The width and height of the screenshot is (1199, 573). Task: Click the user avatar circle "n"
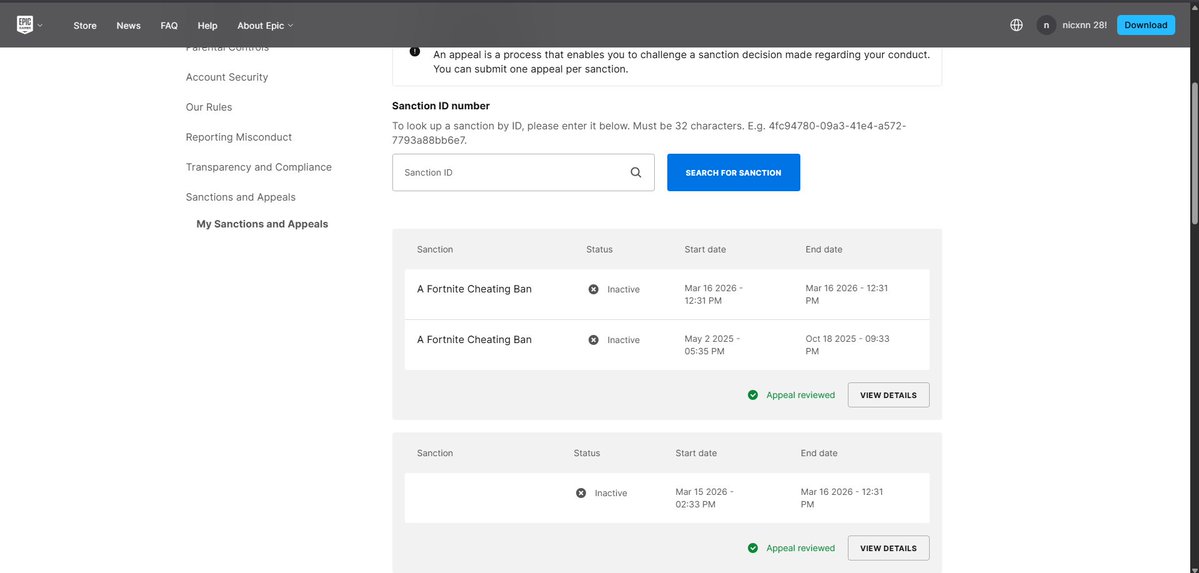tap(1046, 25)
